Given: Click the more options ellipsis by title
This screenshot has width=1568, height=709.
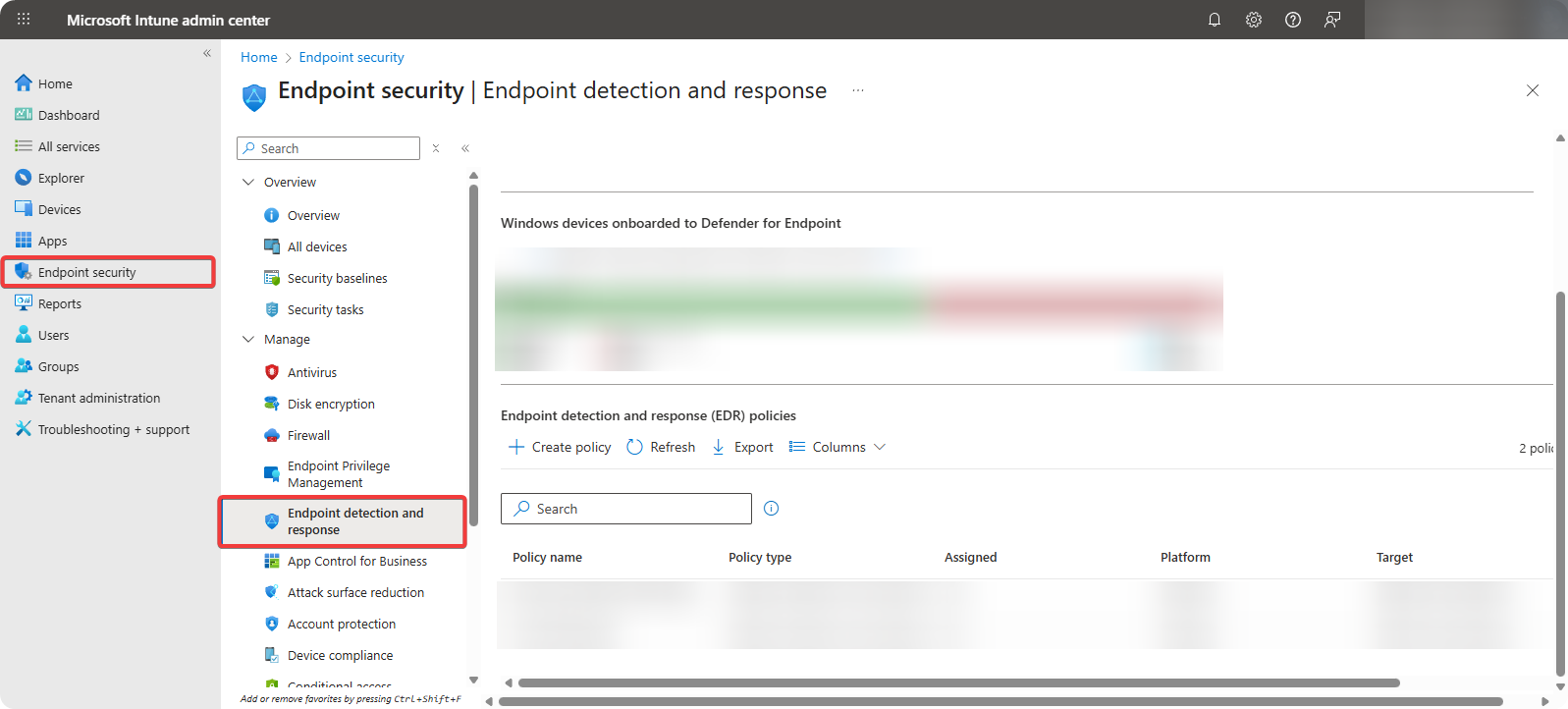Looking at the screenshot, I should (x=858, y=90).
